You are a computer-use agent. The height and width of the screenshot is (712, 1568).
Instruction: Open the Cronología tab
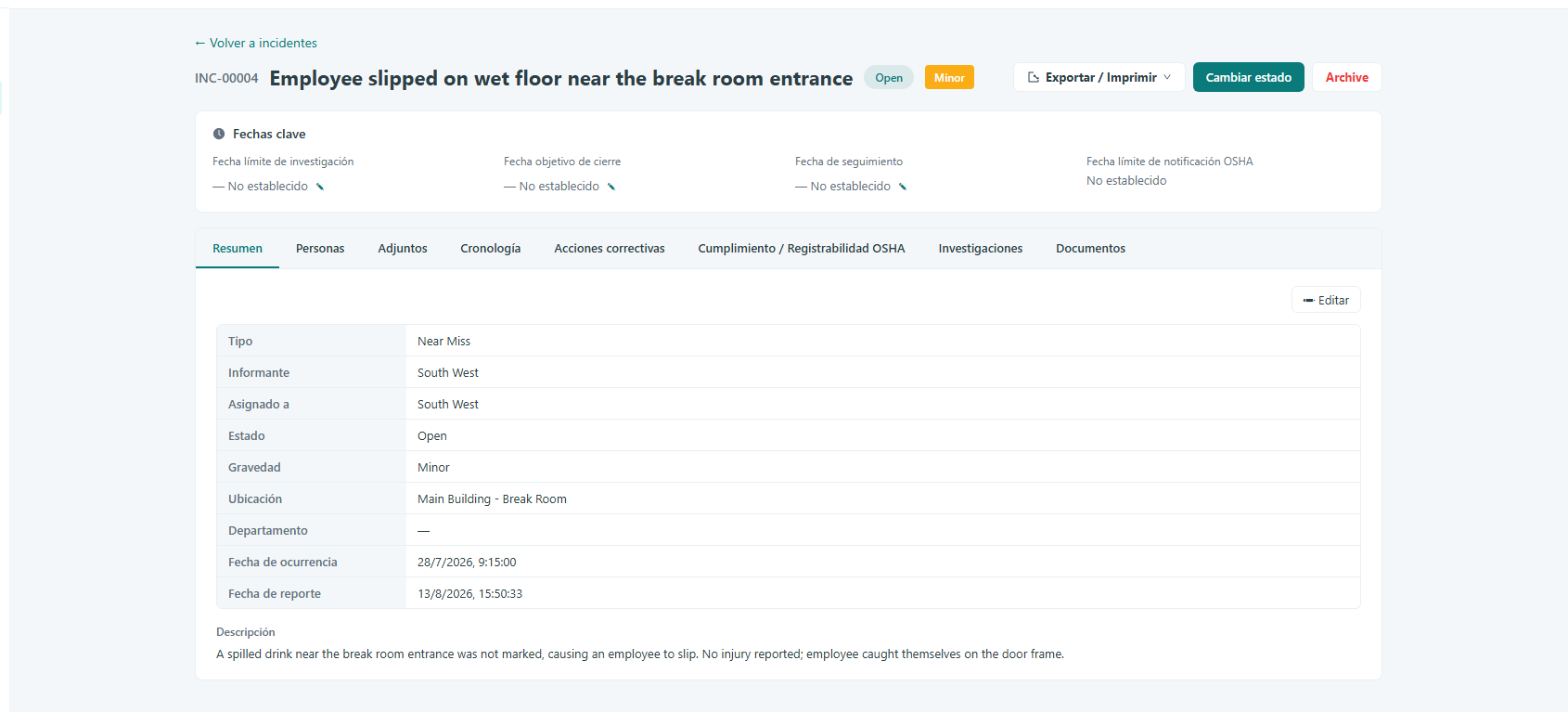click(x=491, y=248)
